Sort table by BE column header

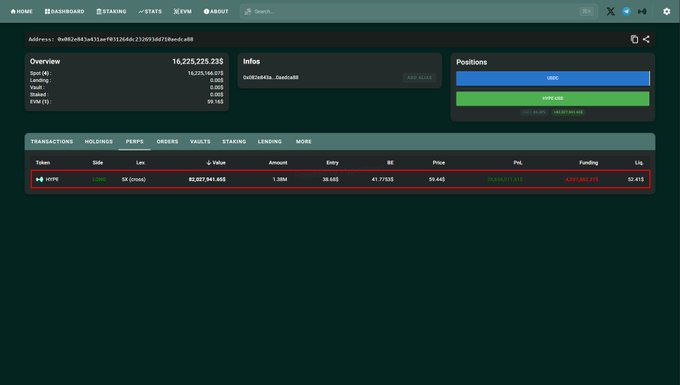tap(390, 163)
